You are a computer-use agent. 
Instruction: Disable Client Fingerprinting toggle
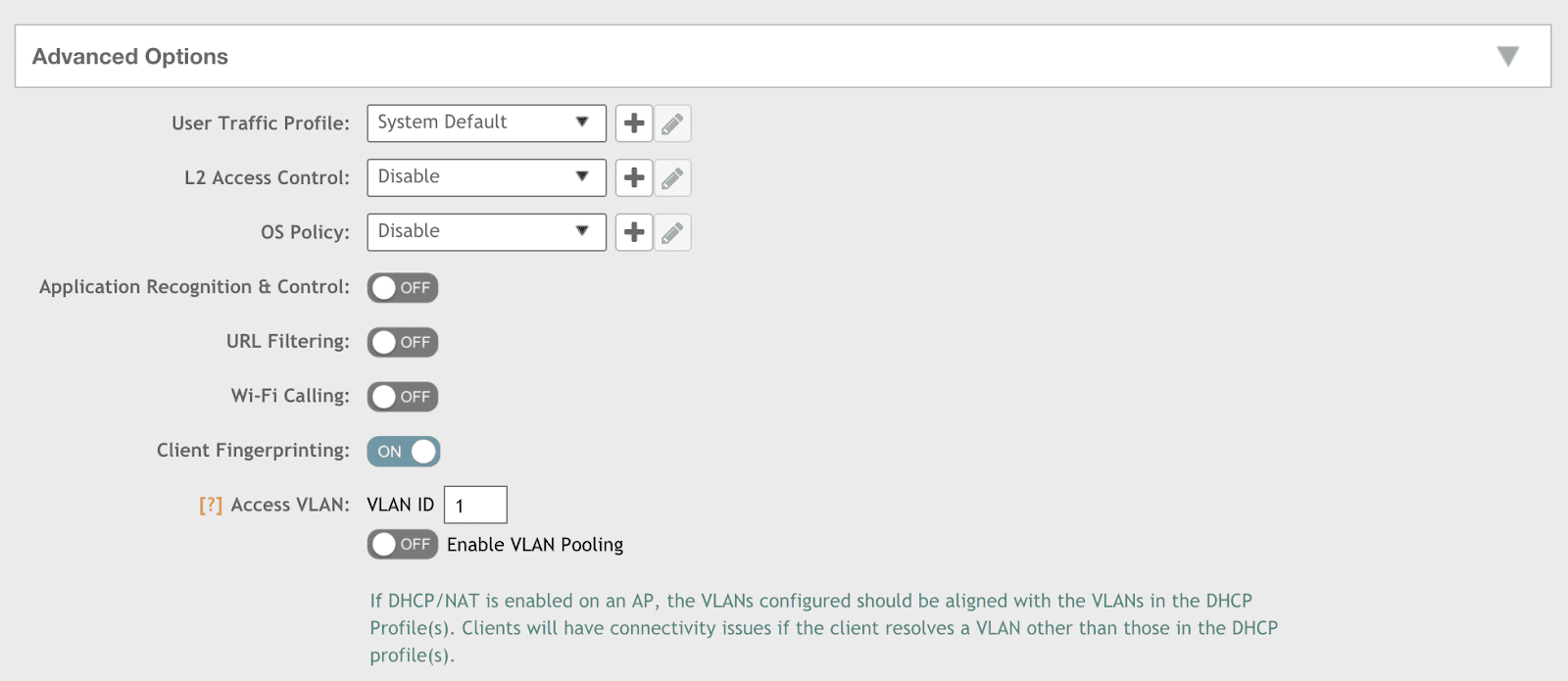click(x=404, y=452)
